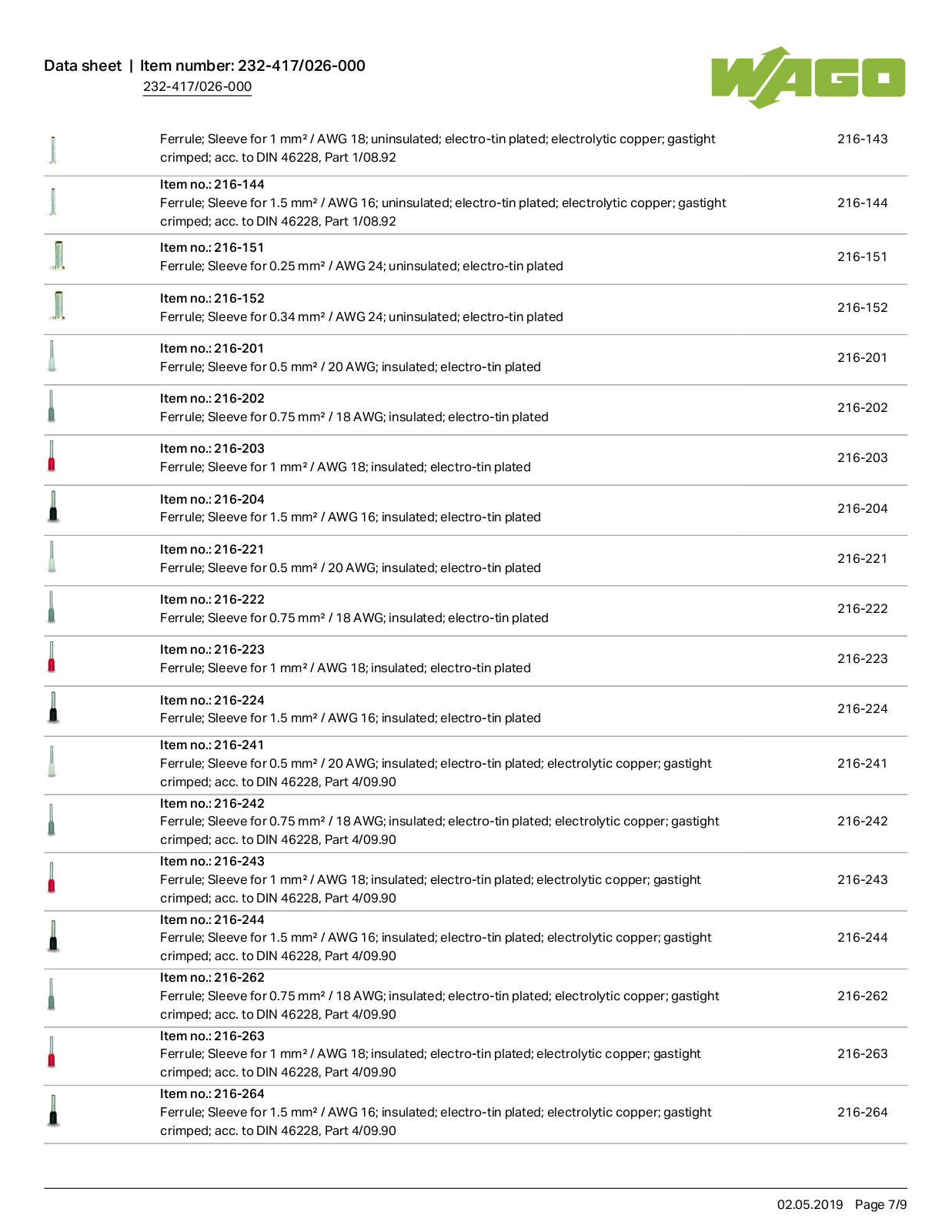
Task: Click the red 216-223 ferrule image
Action: coord(52,658)
